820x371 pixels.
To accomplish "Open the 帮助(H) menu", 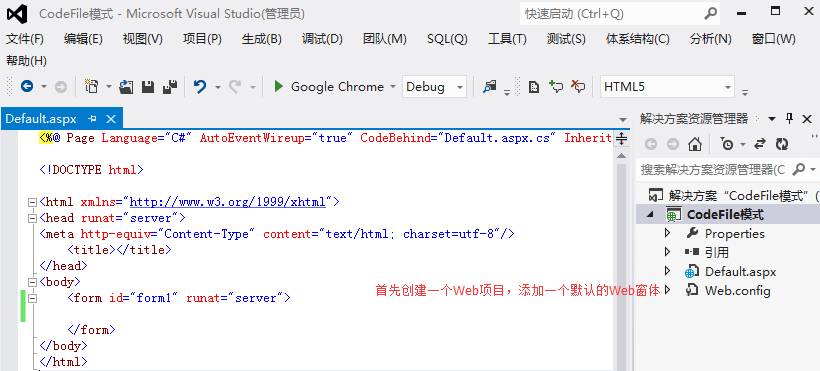I will tap(27, 61).
